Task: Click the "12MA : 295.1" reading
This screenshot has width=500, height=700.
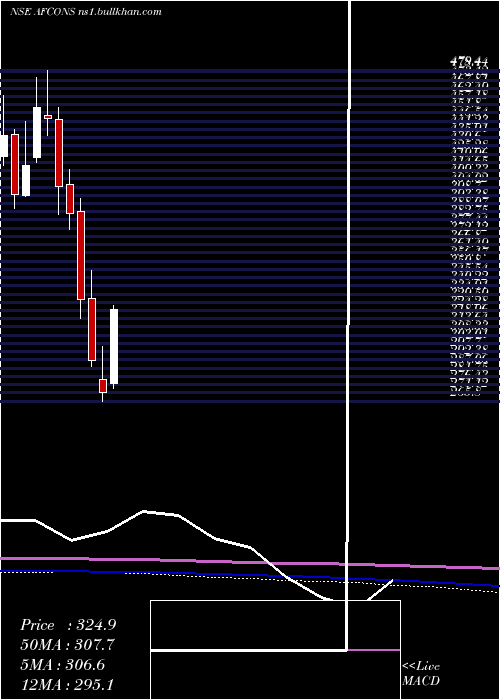Action: pyautogui.click(x=69, y=684)
